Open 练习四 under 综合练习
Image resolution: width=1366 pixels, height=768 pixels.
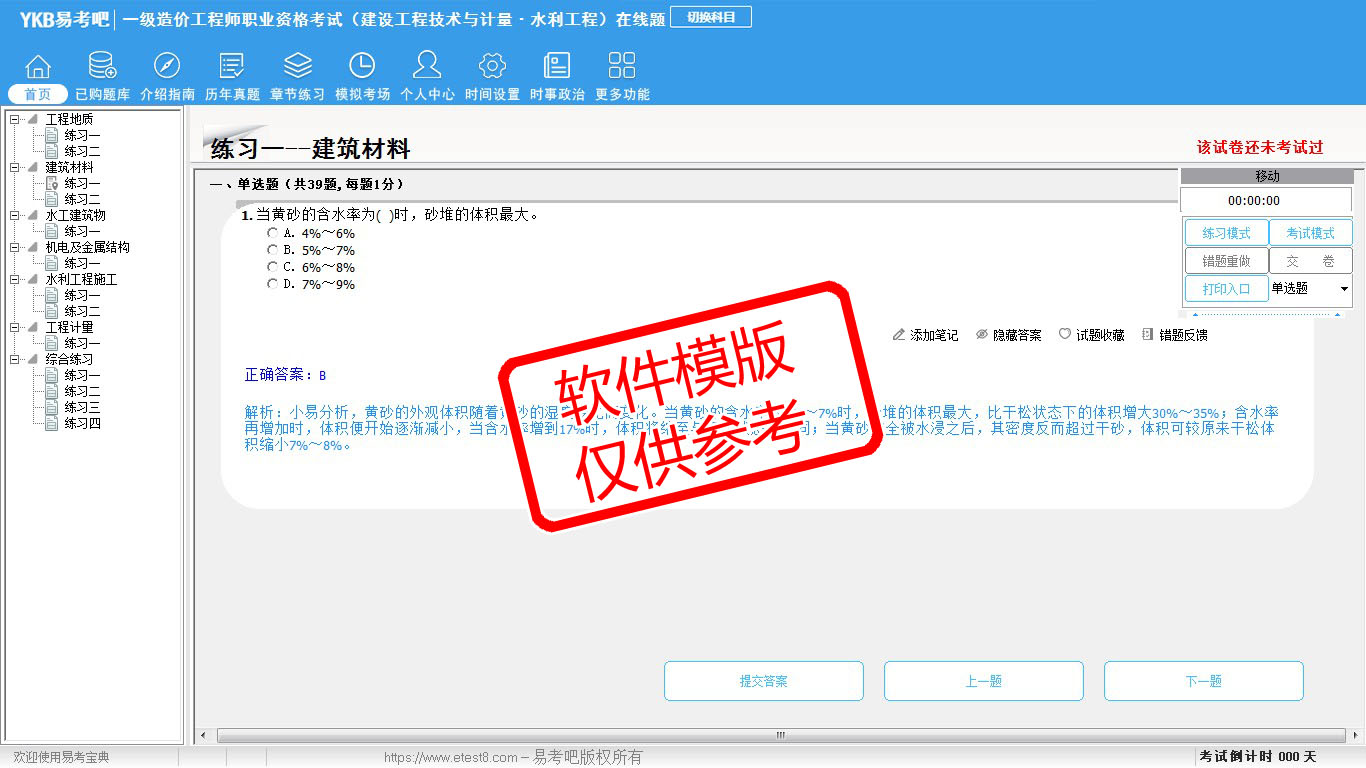click(82, 424)
